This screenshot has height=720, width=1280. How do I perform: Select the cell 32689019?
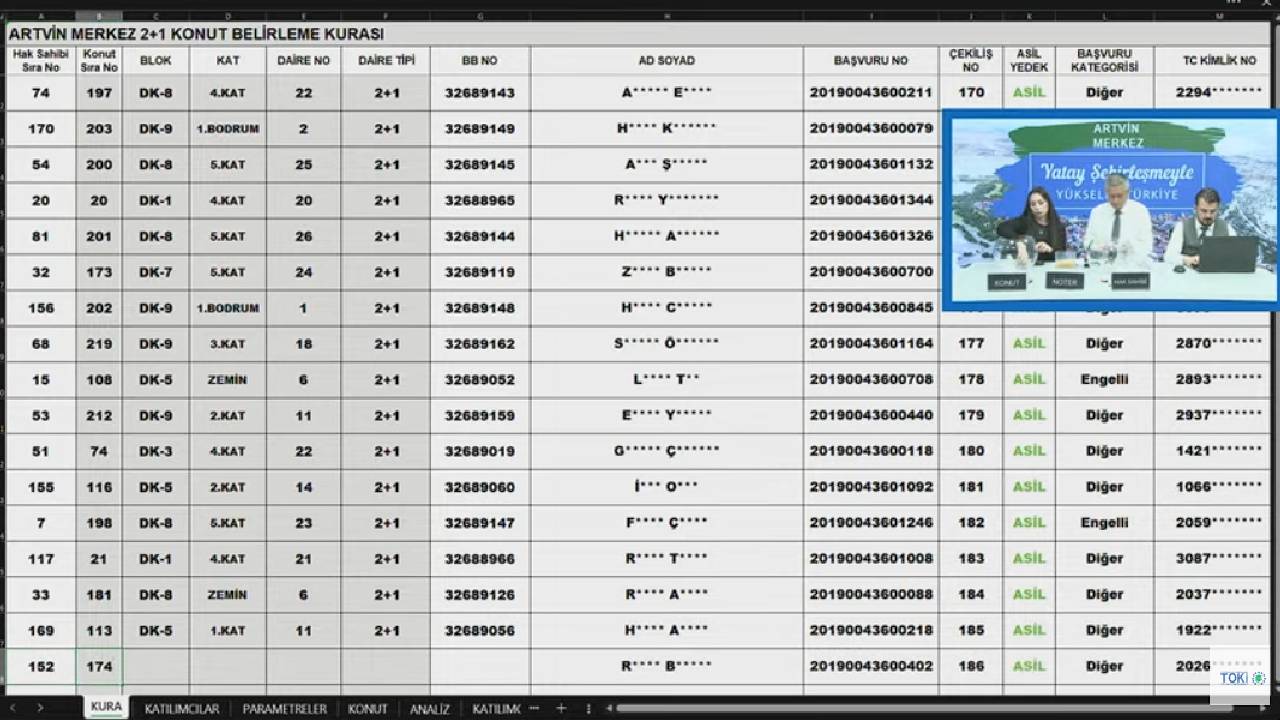pos(480,451)
